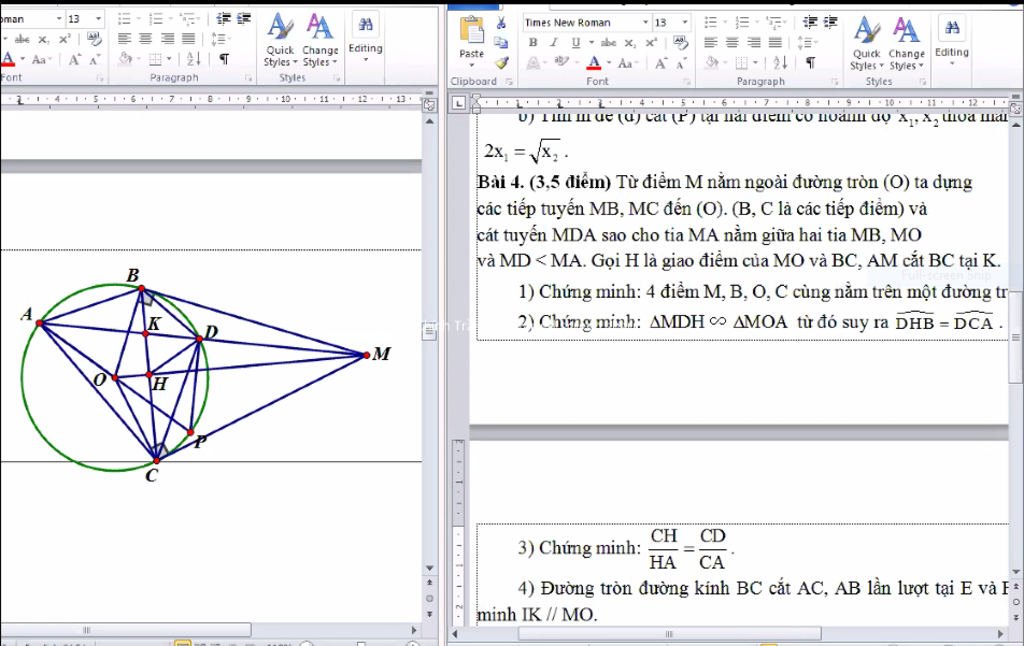Justify text in left window
Image resolution: width=1024 pixels, height=646 pixels.
(189, 39)
